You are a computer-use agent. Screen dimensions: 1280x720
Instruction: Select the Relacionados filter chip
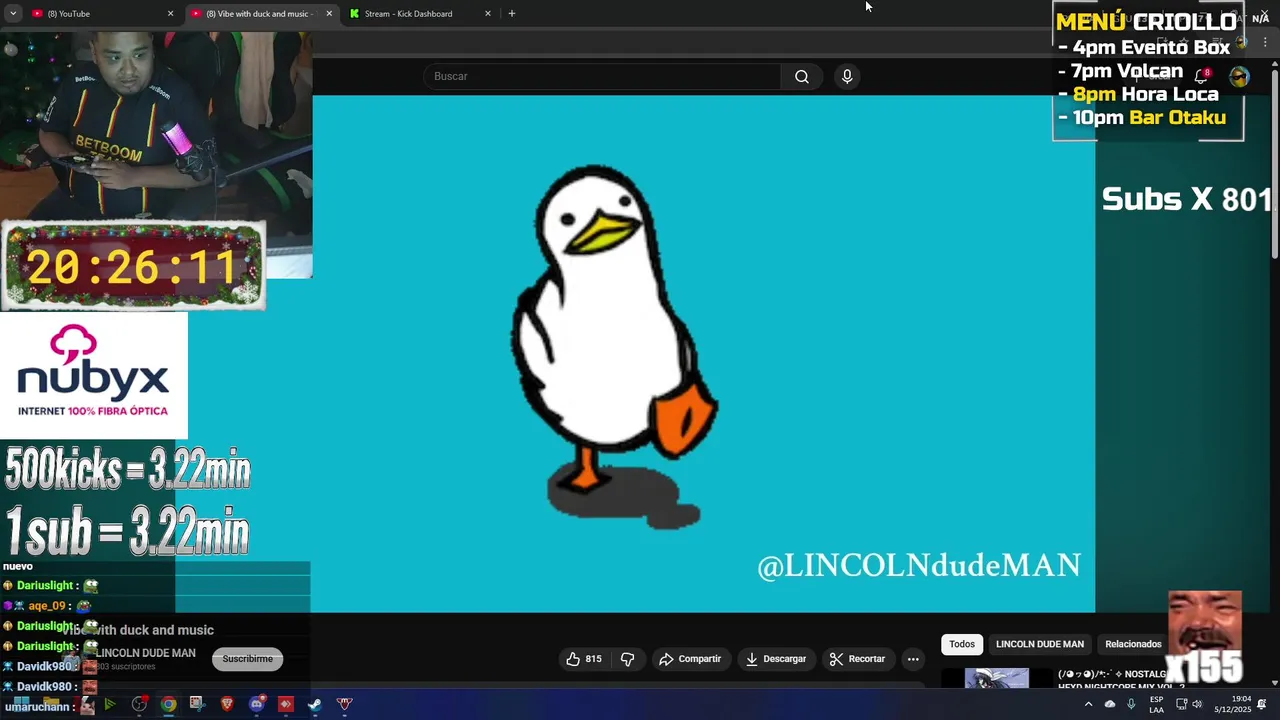coord(1133,644)
